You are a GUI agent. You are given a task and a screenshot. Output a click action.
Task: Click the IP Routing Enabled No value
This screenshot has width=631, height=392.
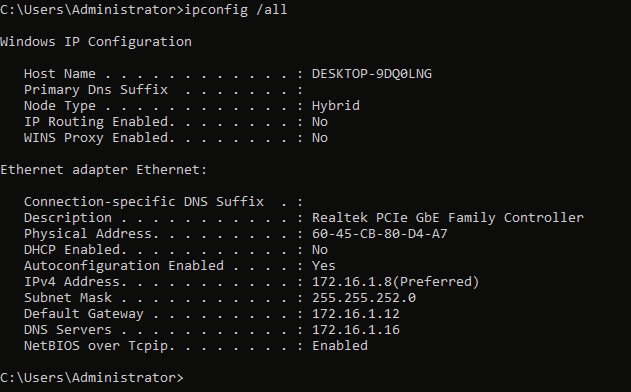click(320, 122)
